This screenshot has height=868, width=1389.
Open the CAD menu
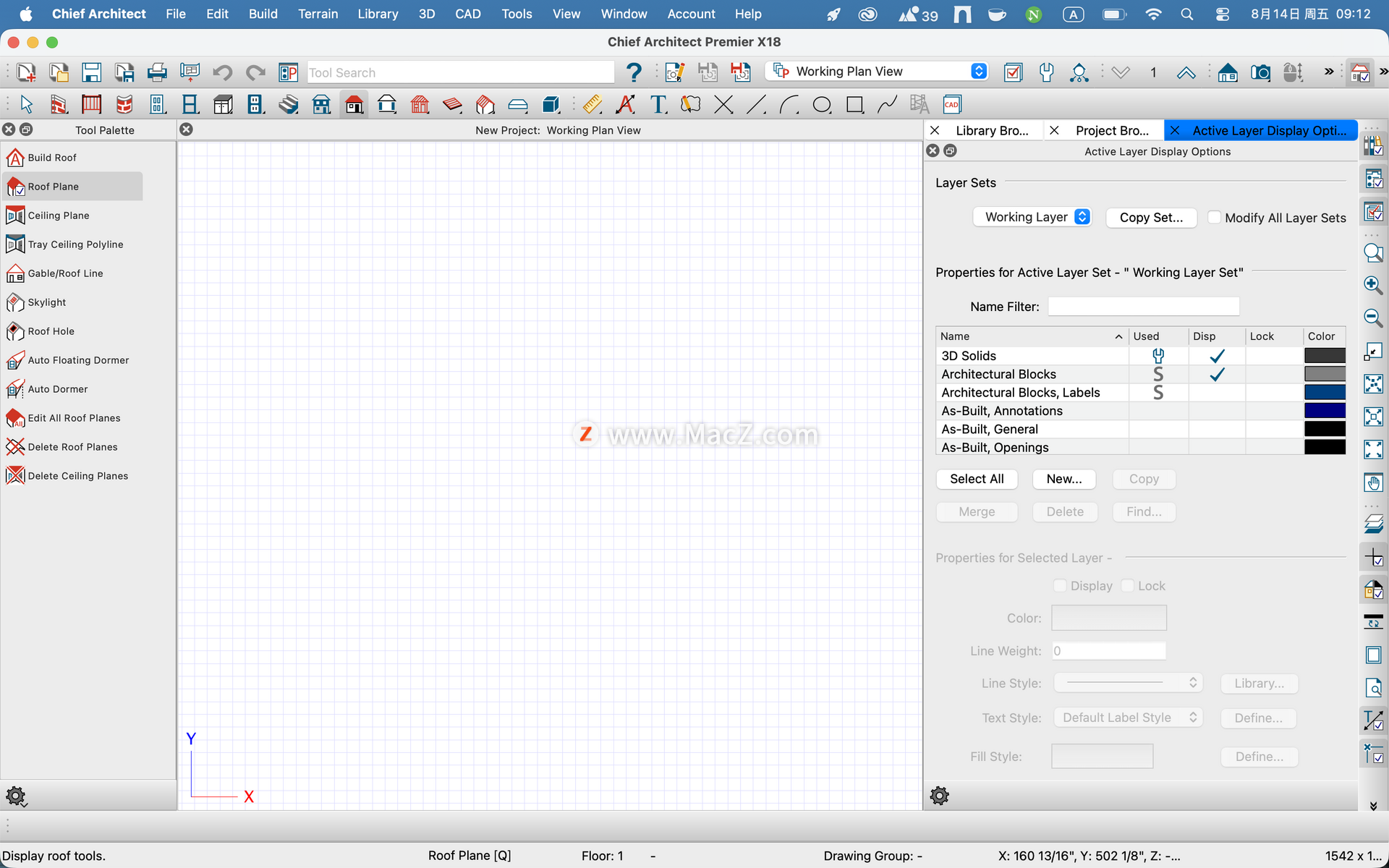click(x=468, y=14)
